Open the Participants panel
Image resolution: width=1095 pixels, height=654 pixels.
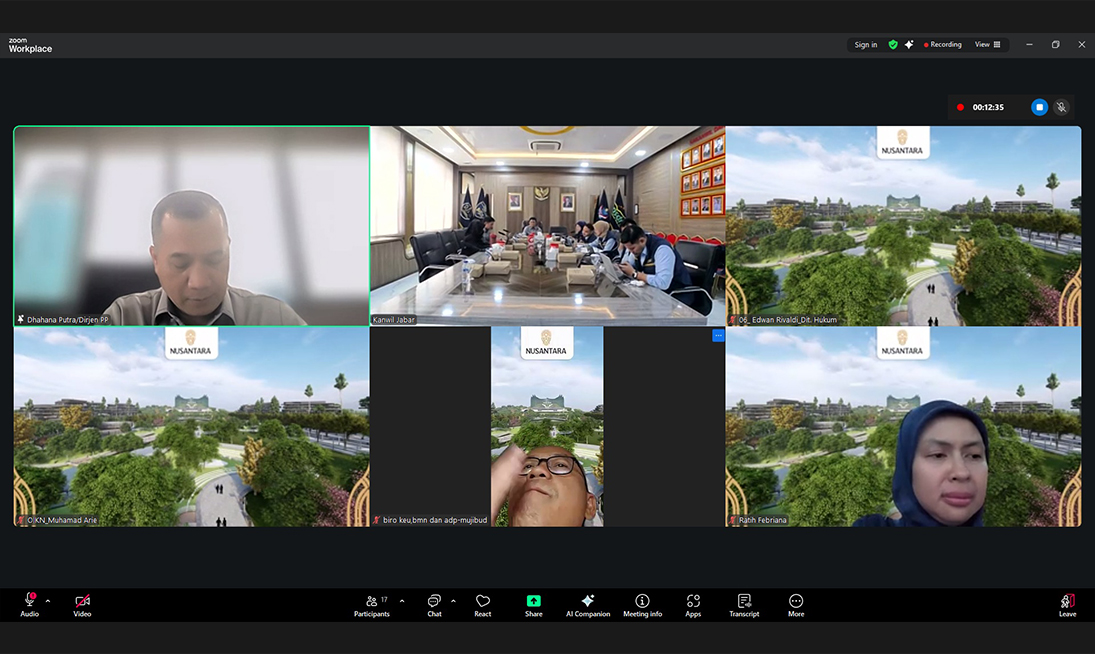point(371,604)
